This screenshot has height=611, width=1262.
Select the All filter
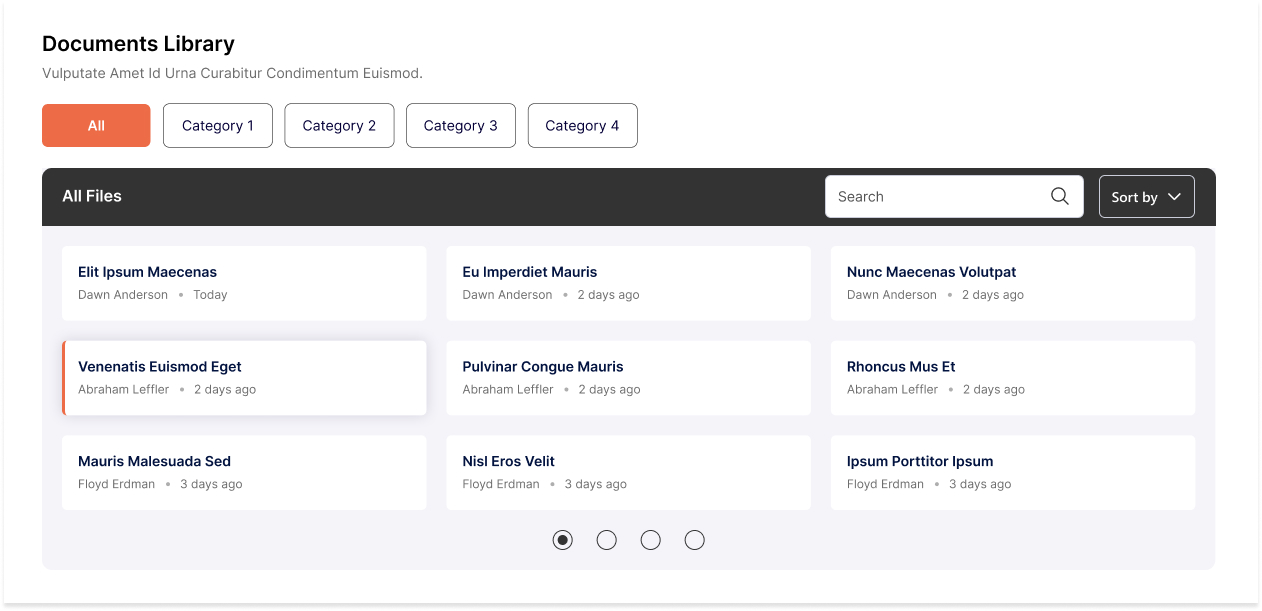[x=96, y=125]
